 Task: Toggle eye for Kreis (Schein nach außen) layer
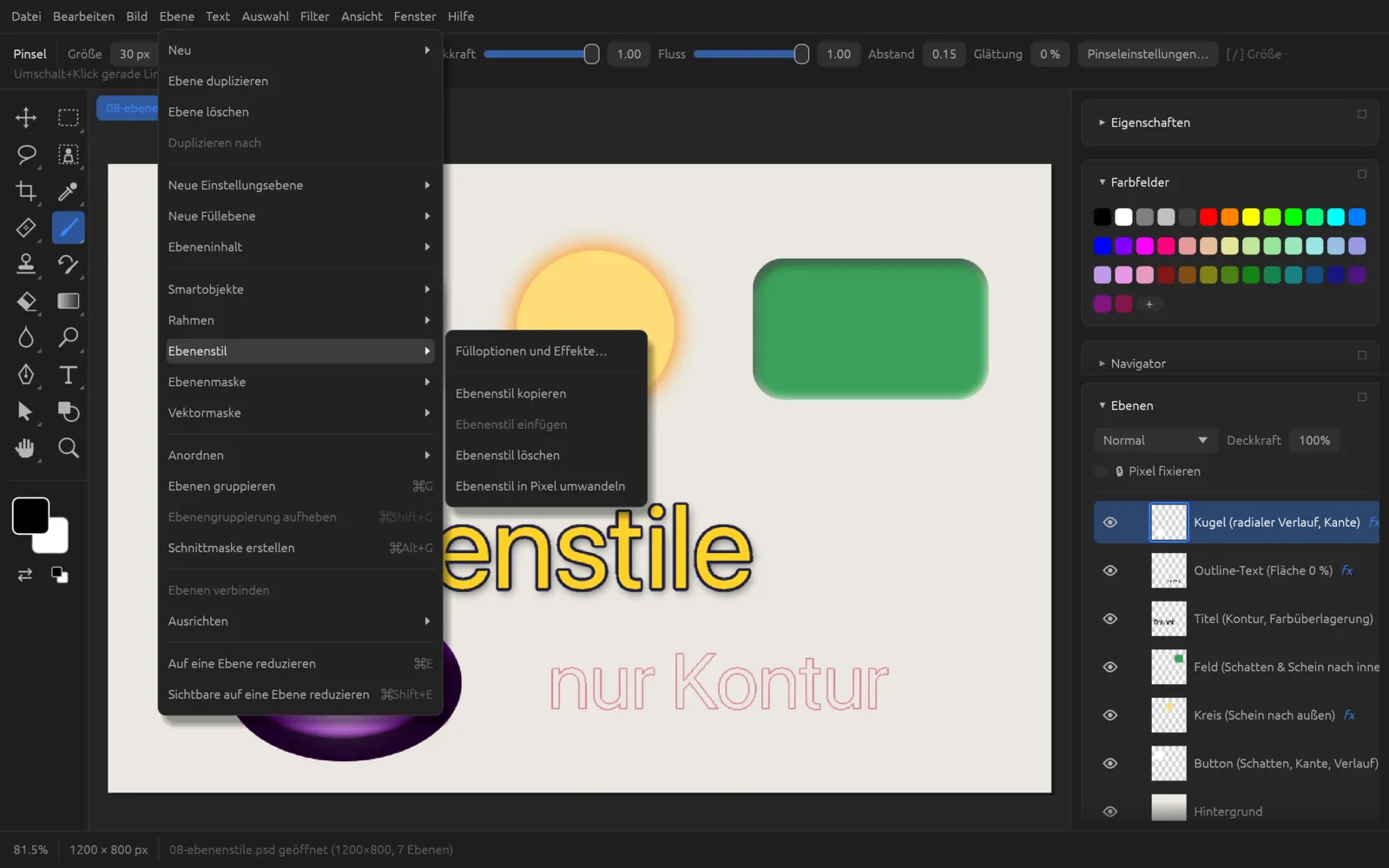[x=1109, y=715]
